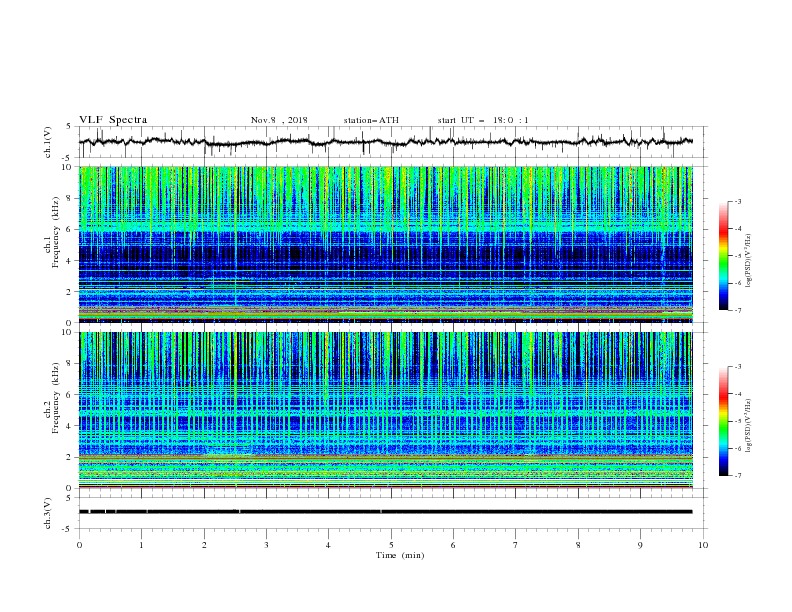Click the '-7' label on the lower colorbar
Viewport: 792px width, 612px height.
(x=737, y=476)
